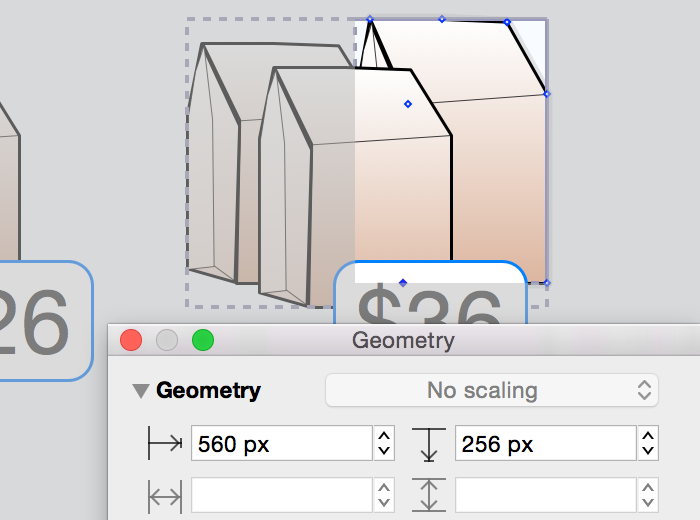Close the Geometry panel with red button
Viewport: 700px width, 520px height.
point(131,340)
